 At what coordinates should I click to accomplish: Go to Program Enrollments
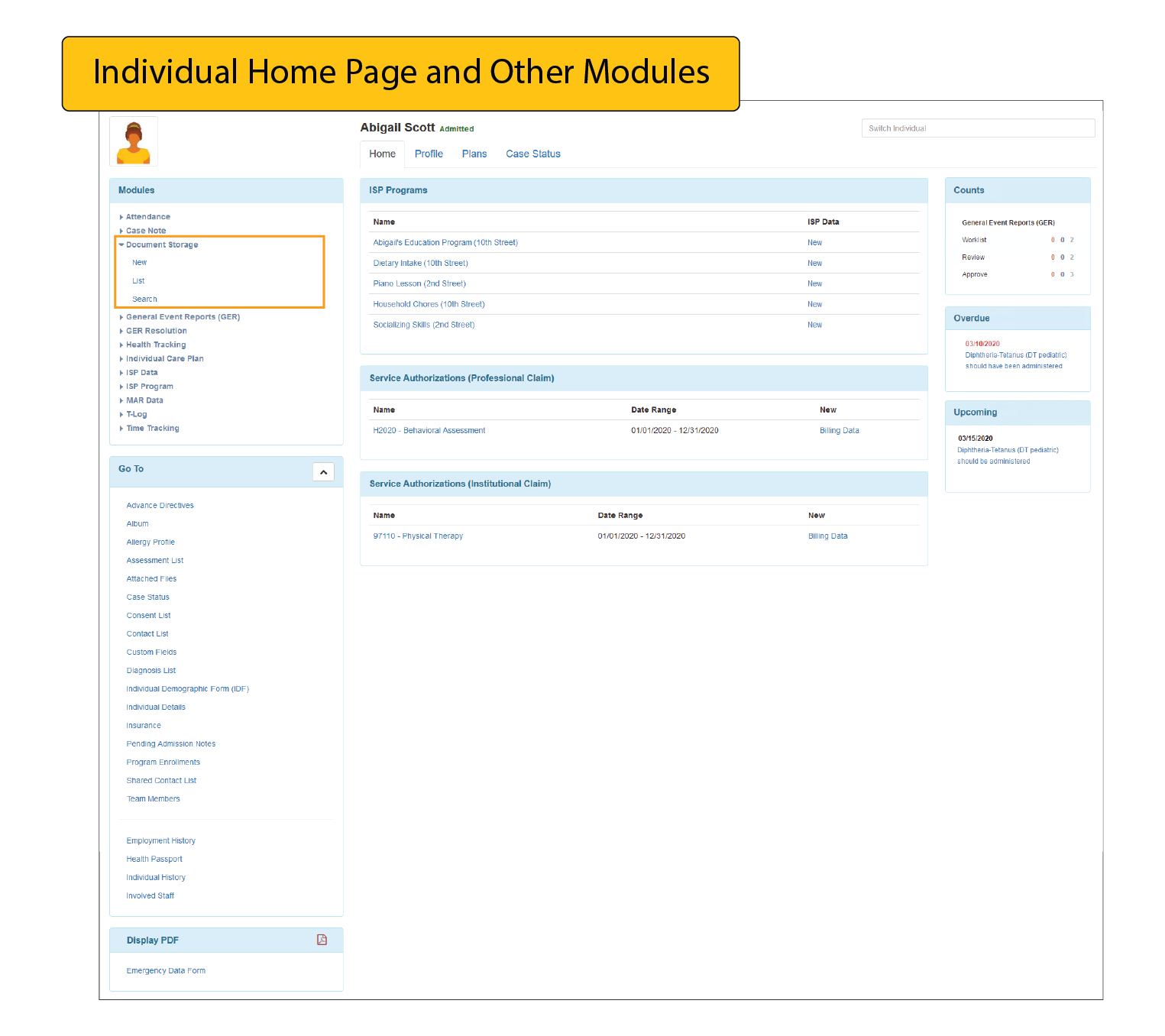point(163,762)
